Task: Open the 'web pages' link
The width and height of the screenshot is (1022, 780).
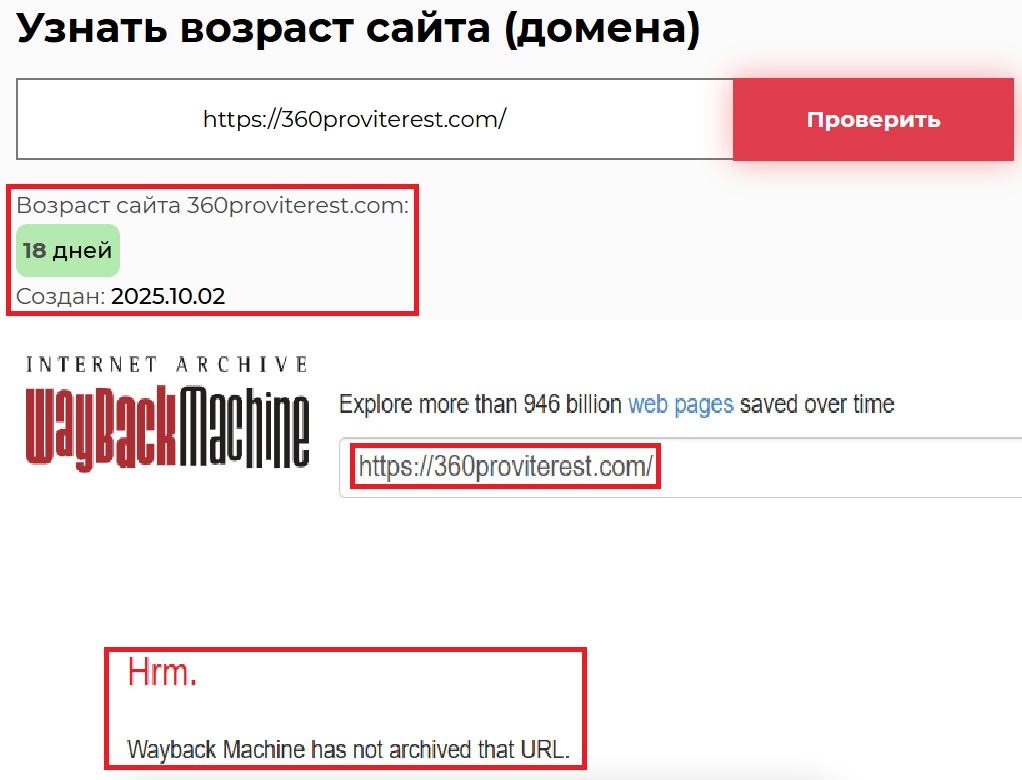Action: 680,405
